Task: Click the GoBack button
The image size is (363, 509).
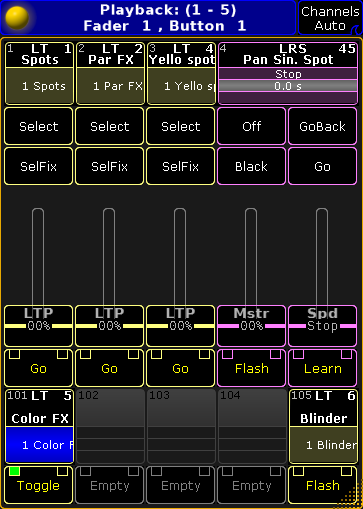Action: (x=322, y=126)
